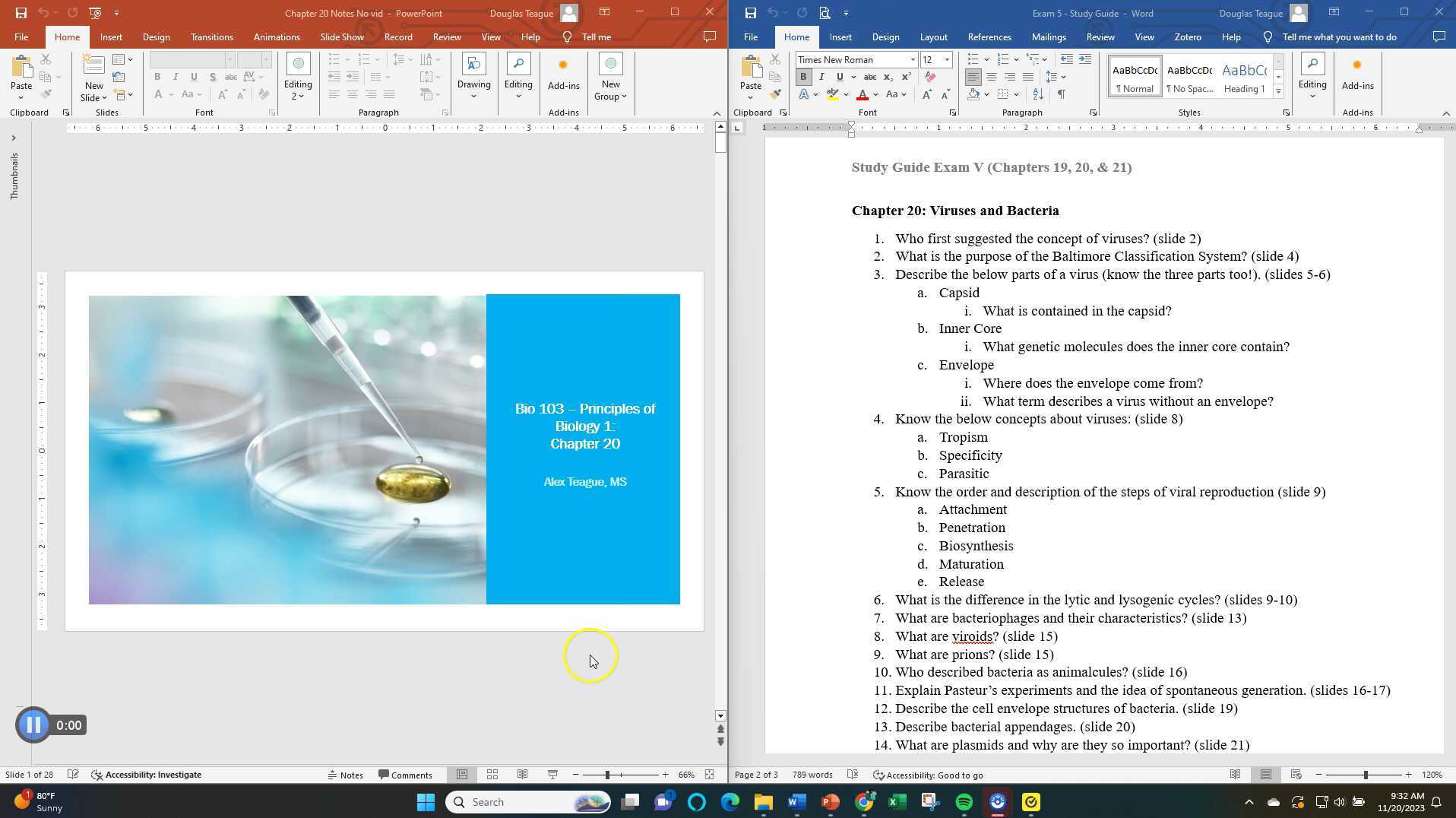Click the Word zoom slider handle
The image size is (1456, 818).
1366,775
